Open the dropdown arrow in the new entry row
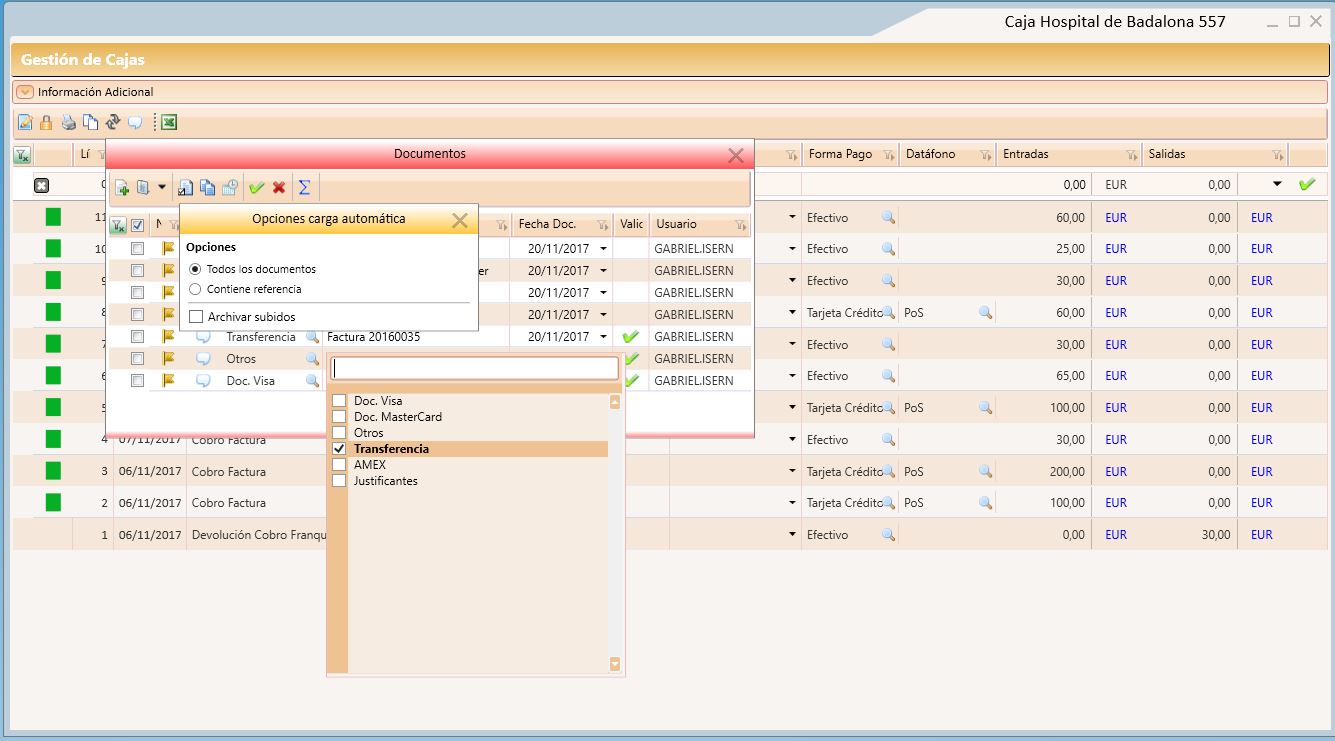This screenshot has height=741, width=1335. (1277, 185)
